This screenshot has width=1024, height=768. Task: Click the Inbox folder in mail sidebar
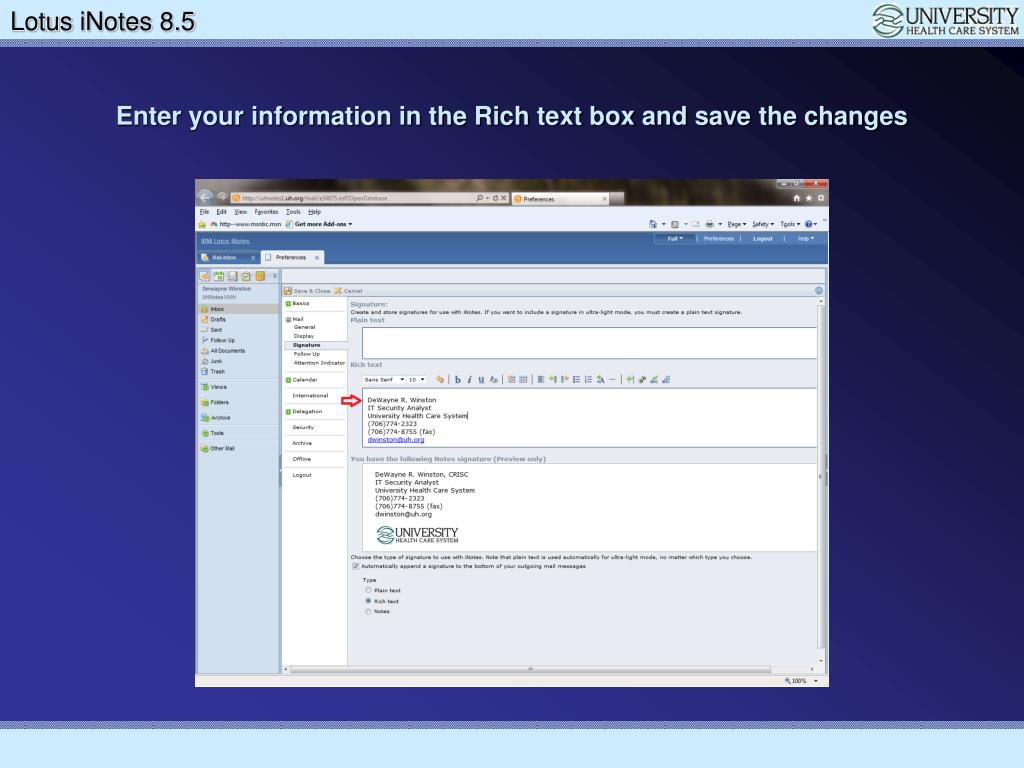pyautogui.click(x=238, y=309)
